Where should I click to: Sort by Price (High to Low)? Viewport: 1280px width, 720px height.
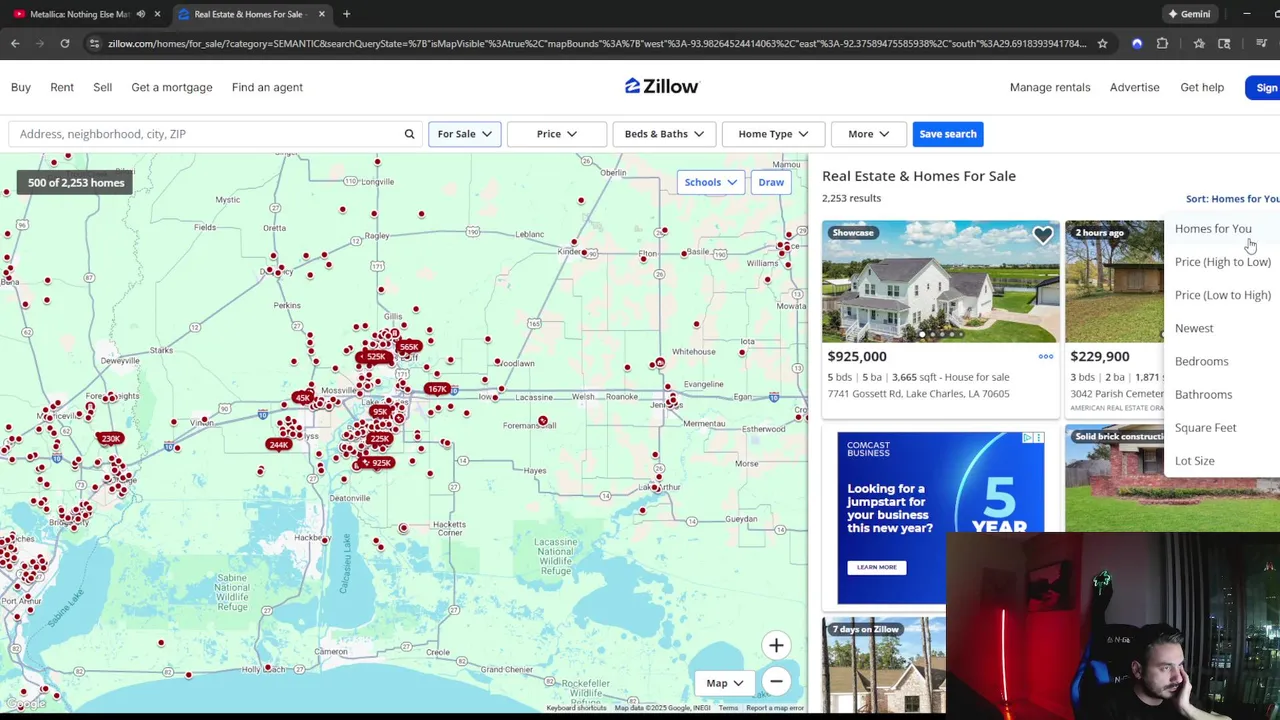click(1223, 262)
